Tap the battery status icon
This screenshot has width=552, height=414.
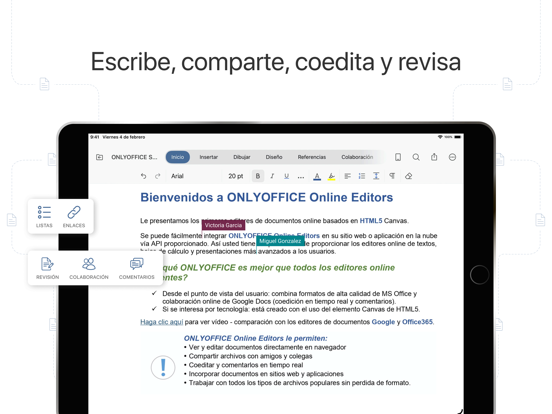click(457, 137)
